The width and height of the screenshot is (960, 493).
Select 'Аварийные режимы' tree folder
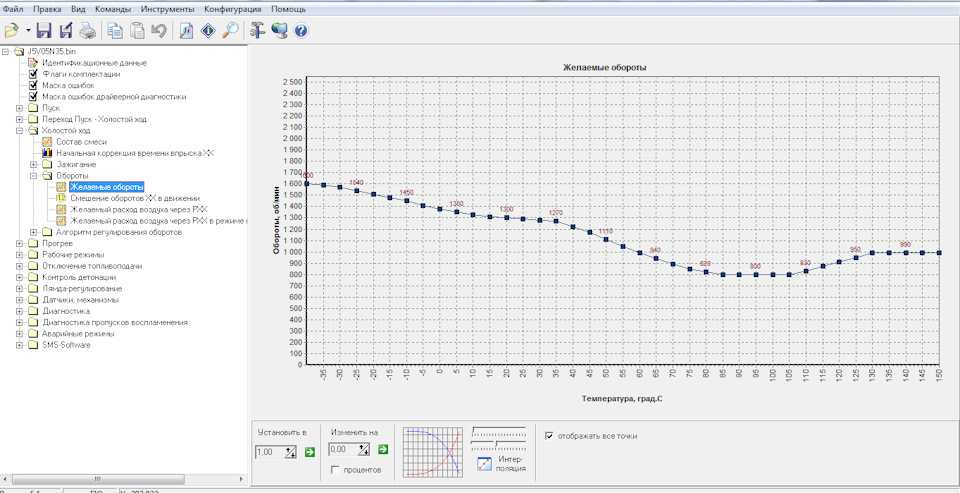coord(78,334)
